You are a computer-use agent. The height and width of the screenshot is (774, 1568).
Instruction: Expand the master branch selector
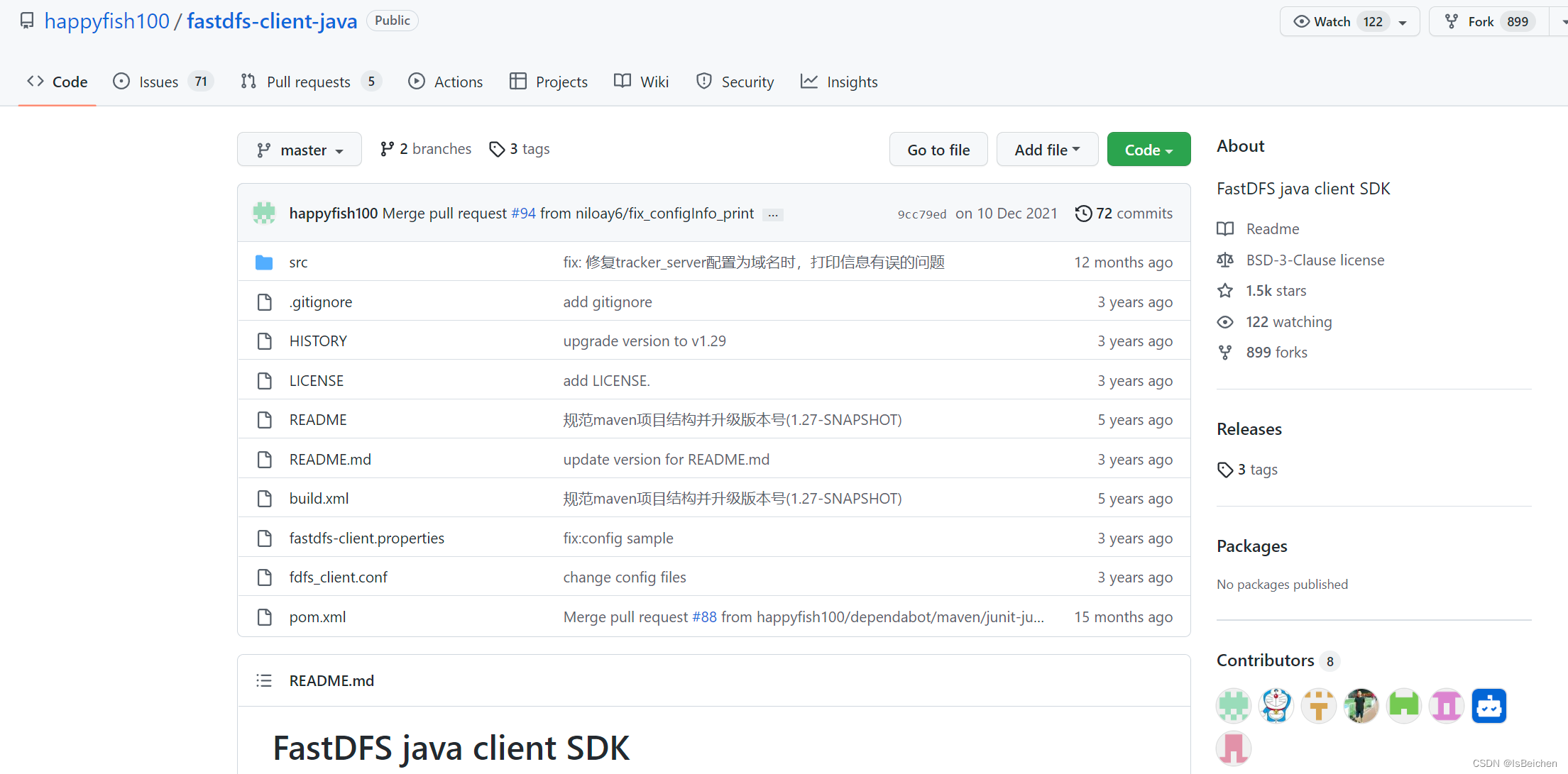[300, 150]
